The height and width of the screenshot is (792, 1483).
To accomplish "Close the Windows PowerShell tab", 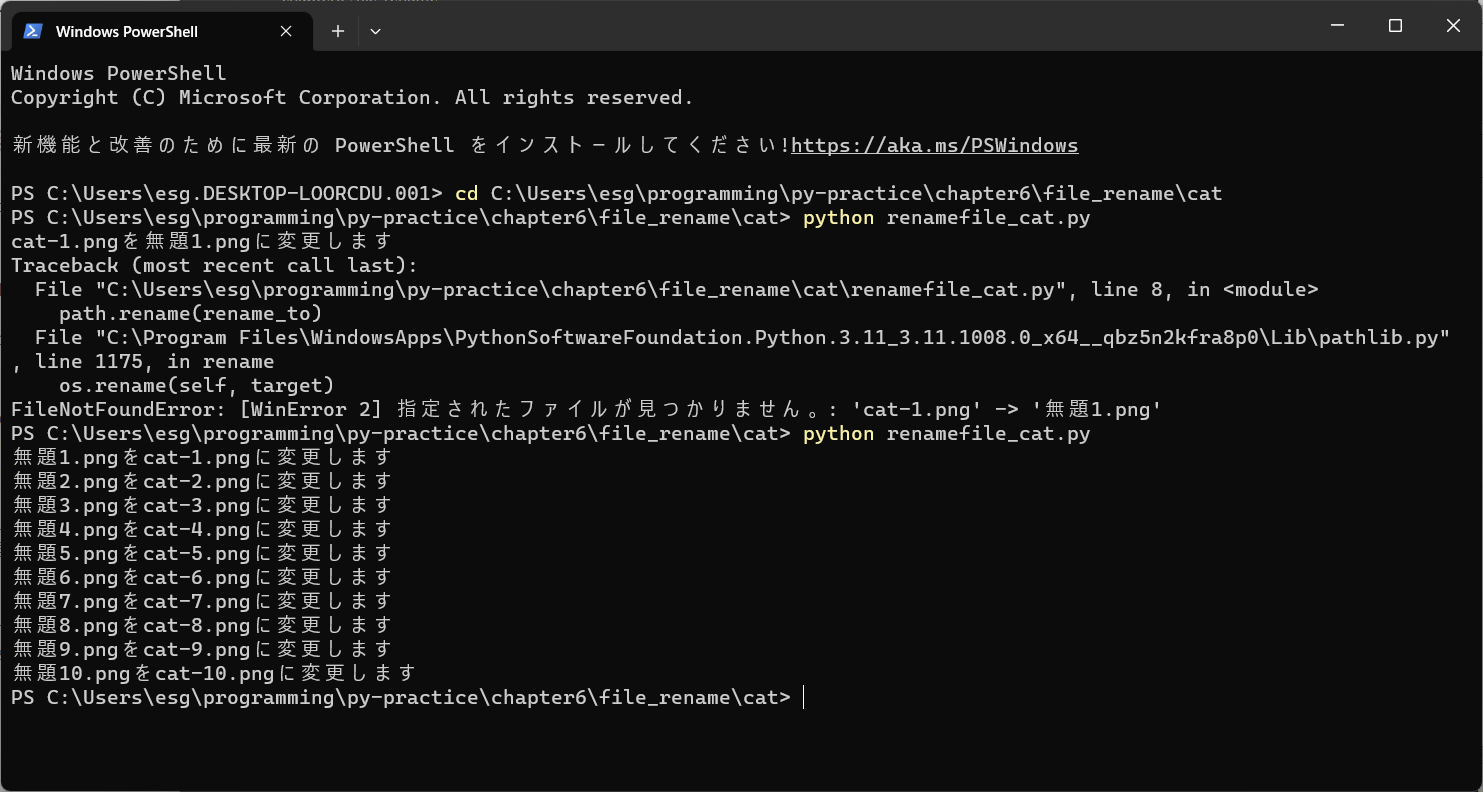I will [286, 31].
